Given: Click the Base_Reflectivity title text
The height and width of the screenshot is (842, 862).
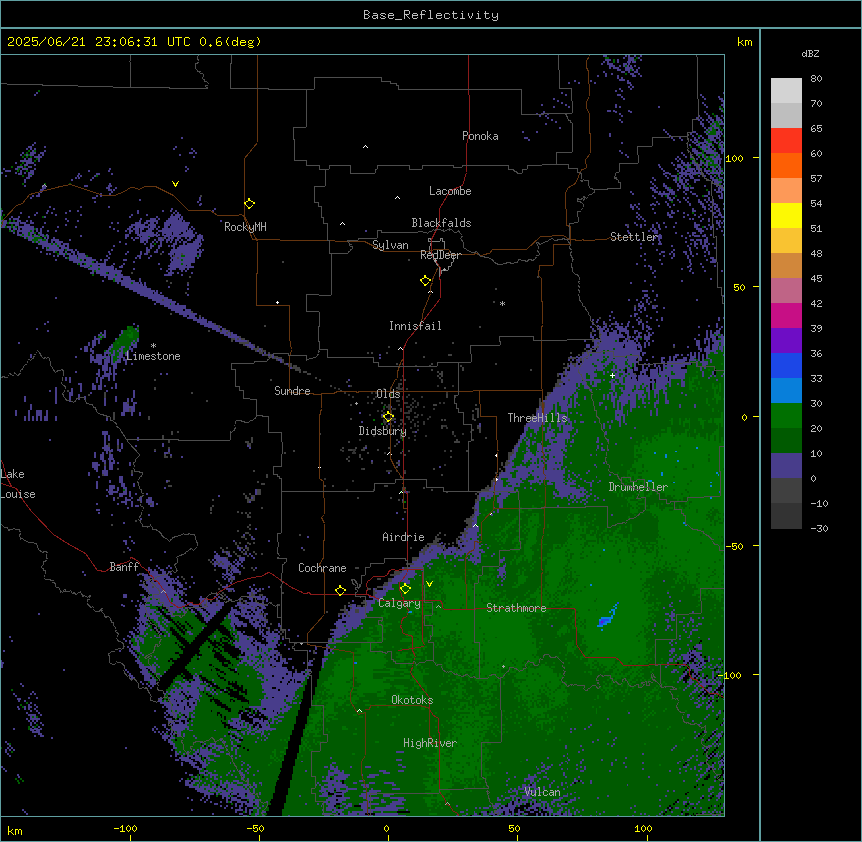Looking at the screenshot, I should click(x=431, y=15).
